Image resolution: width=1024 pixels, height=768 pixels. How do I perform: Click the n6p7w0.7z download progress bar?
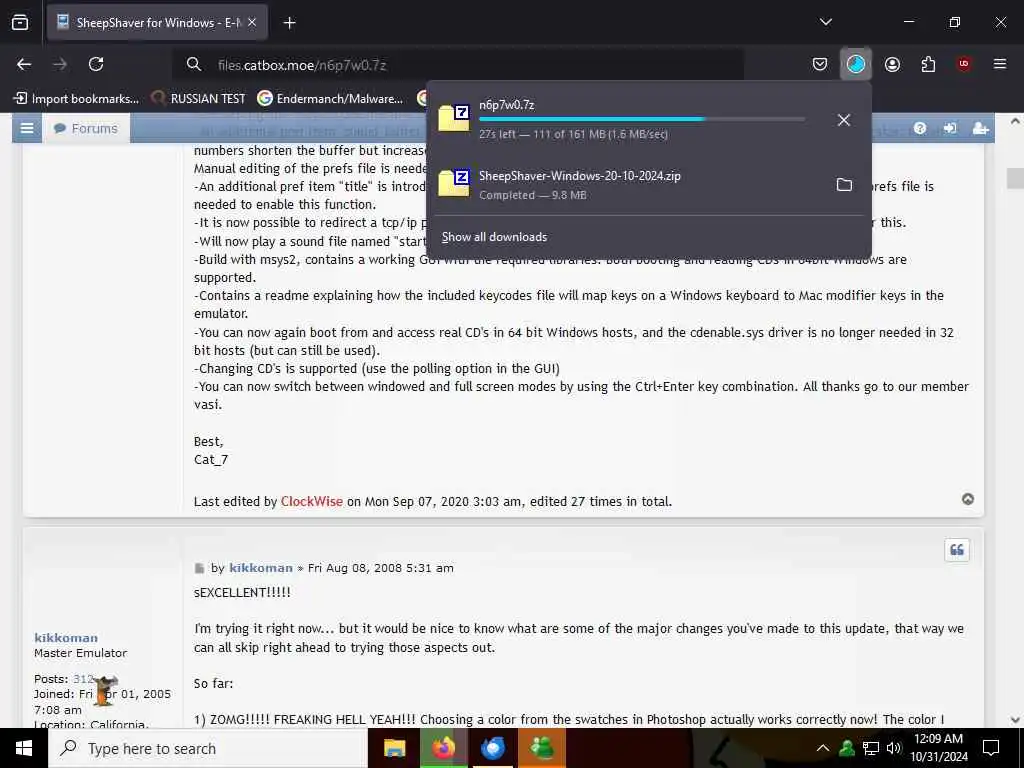pos(642,120)
